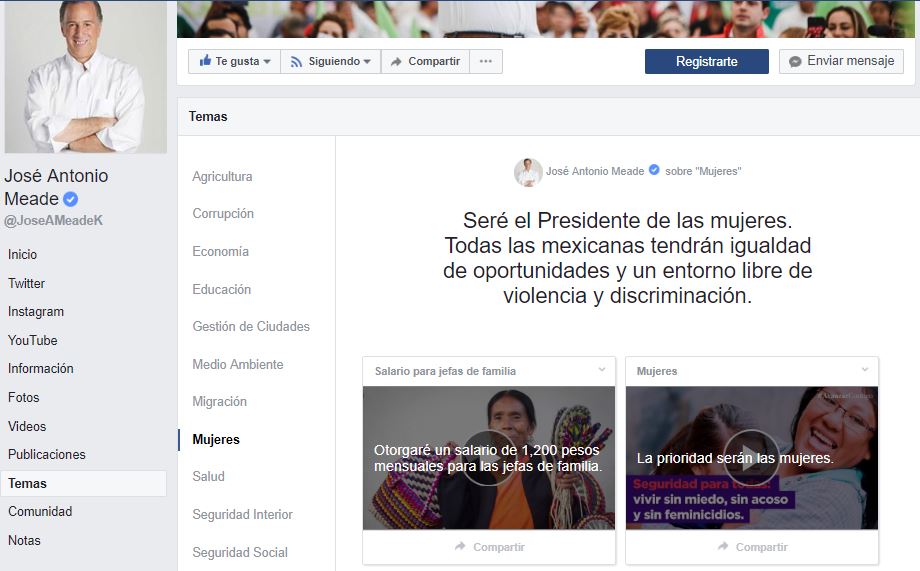This screenshot has height=571, width=920.
Task: Select 'Economía' from the topics list
Action: [221, 252]
